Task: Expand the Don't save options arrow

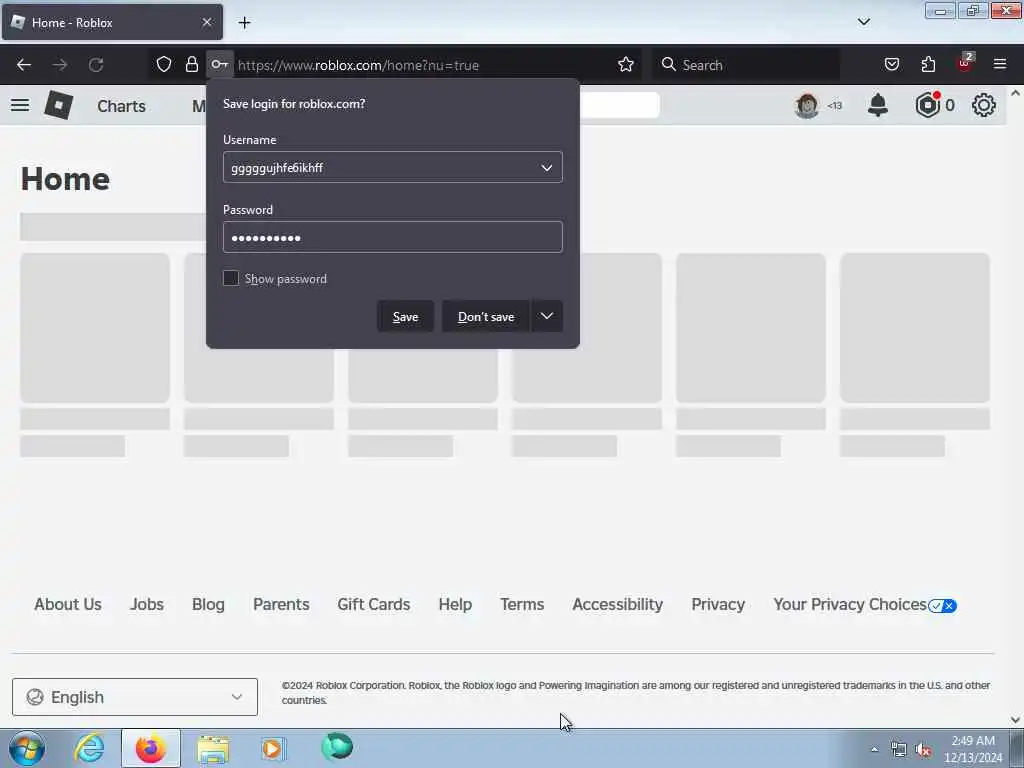Action: [x=547, y=316]
